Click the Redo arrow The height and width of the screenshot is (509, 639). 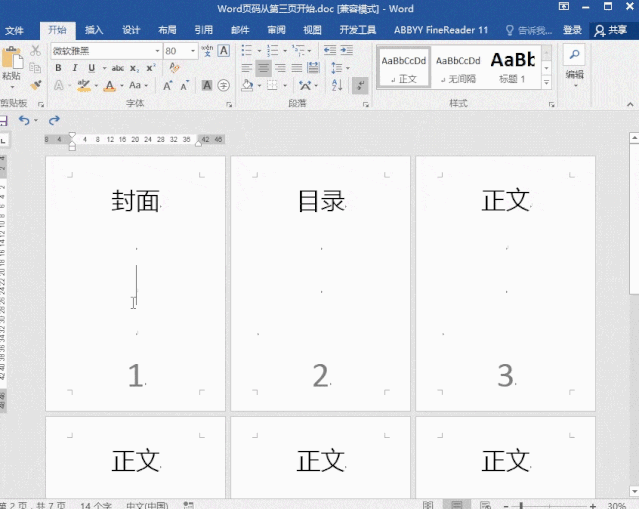(54, 120)
